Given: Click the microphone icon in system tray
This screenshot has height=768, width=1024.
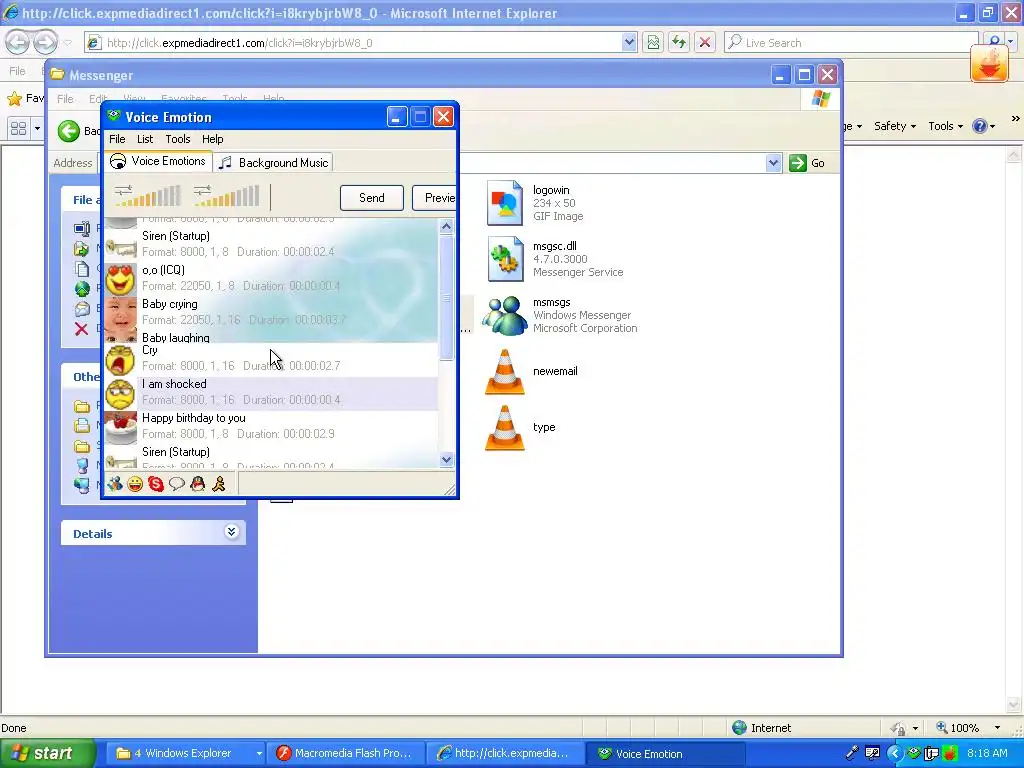Looking at the screenshot, I should coord(852,753).
